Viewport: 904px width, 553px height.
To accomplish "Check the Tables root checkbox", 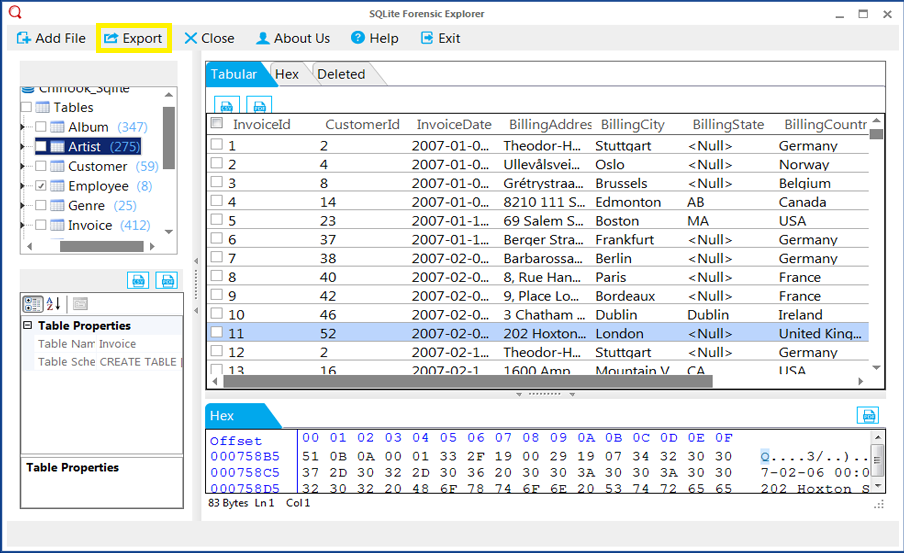I will (x=27, y=107).
